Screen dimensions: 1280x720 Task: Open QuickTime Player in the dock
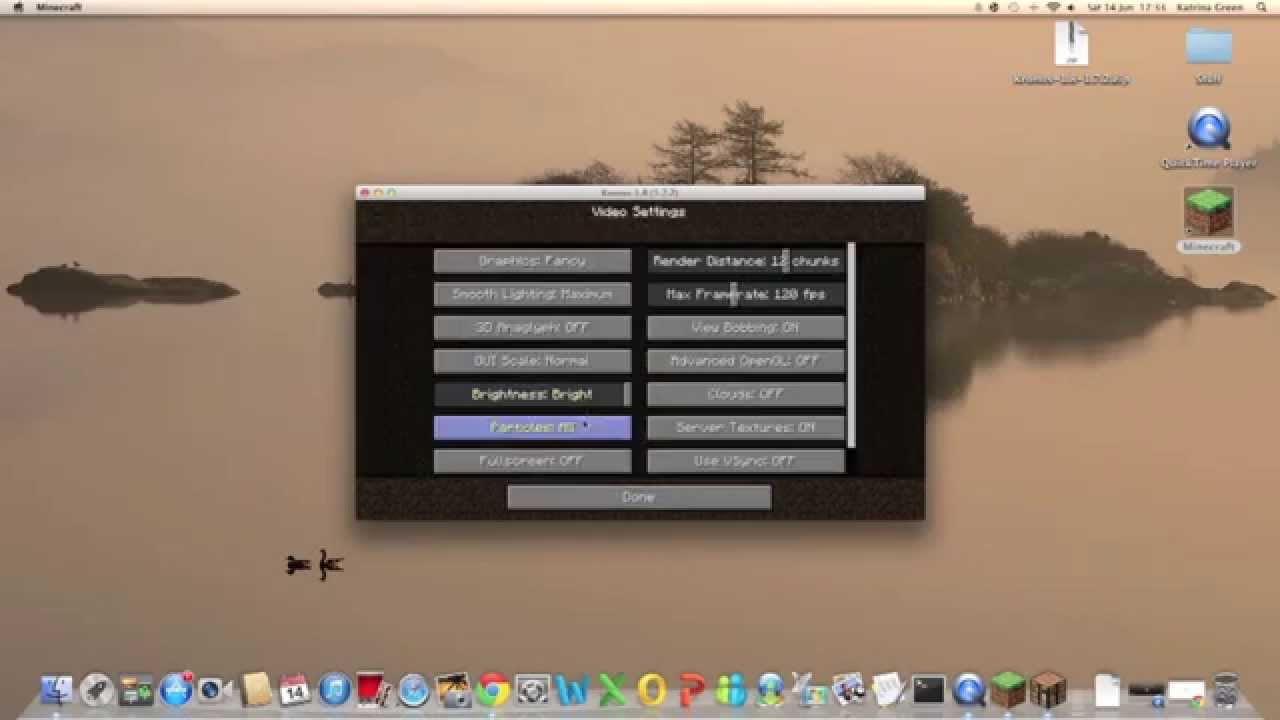pyautogui.click(x=968, y=690)
